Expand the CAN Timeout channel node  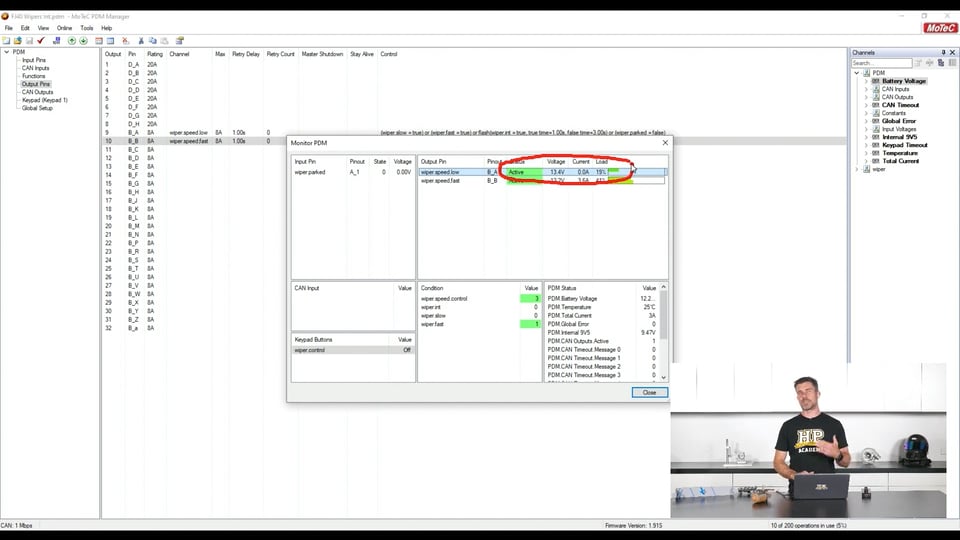pyautogui.click(x=866, y=105)
